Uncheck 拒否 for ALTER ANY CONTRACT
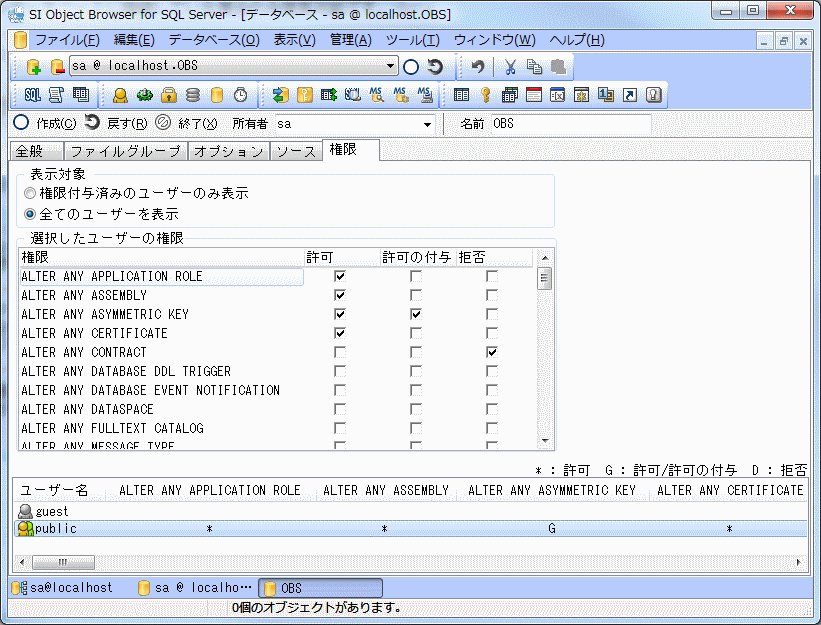The width and height of the screenshot is (821, 625). [492, 352]
